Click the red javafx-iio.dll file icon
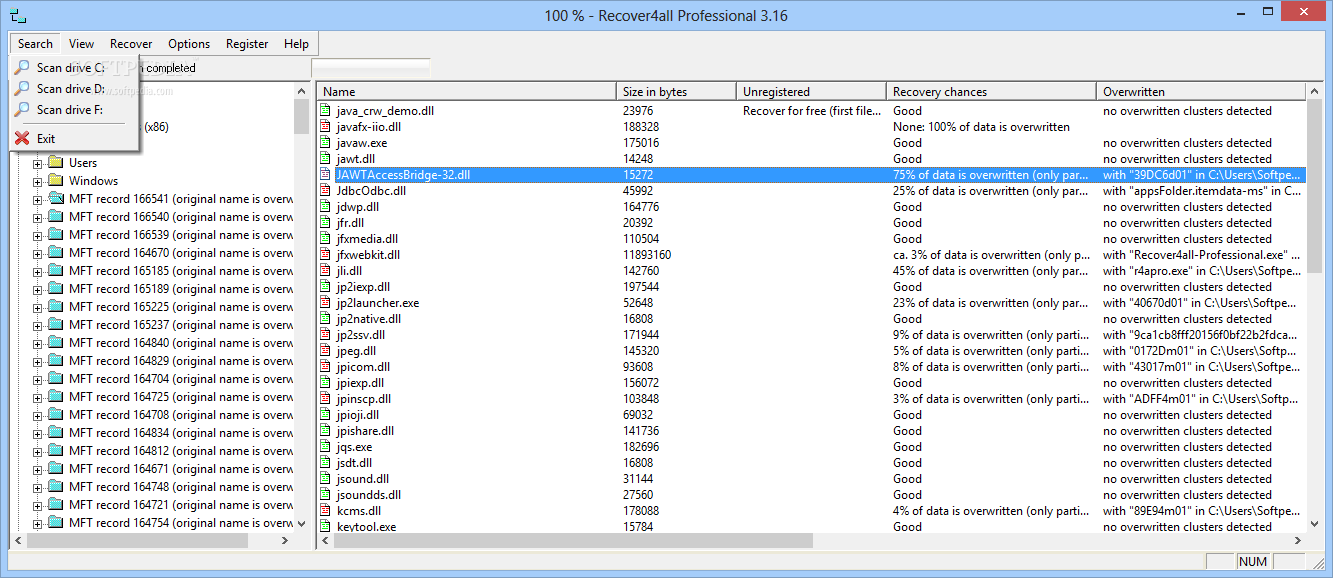Viewport: 1333px width, 578px height. 324,127
